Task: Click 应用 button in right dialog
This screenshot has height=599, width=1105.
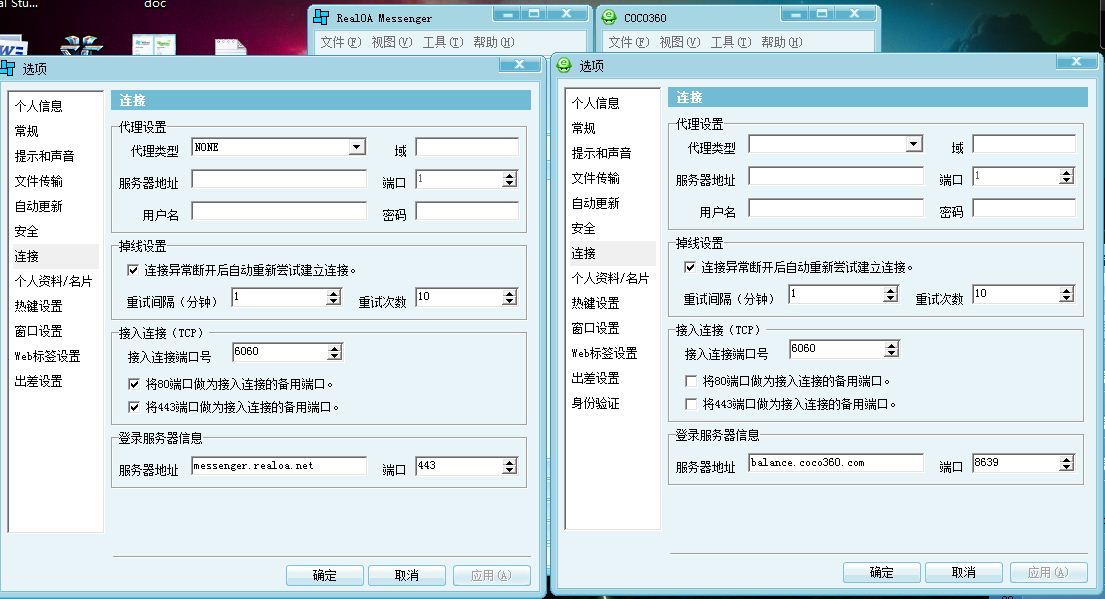Action: click(x=1048, y=572)
